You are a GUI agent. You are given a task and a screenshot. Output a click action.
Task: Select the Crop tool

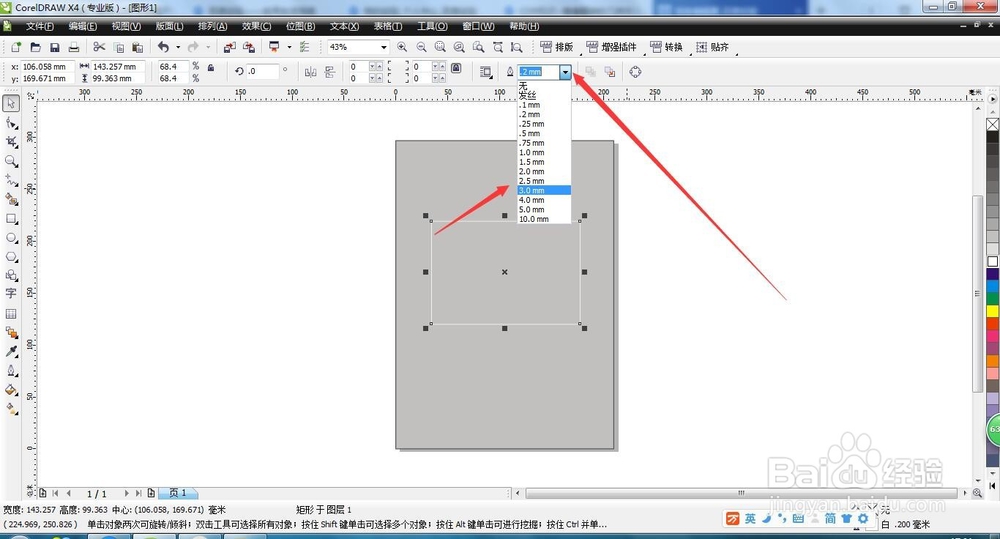tap(11, 142)
